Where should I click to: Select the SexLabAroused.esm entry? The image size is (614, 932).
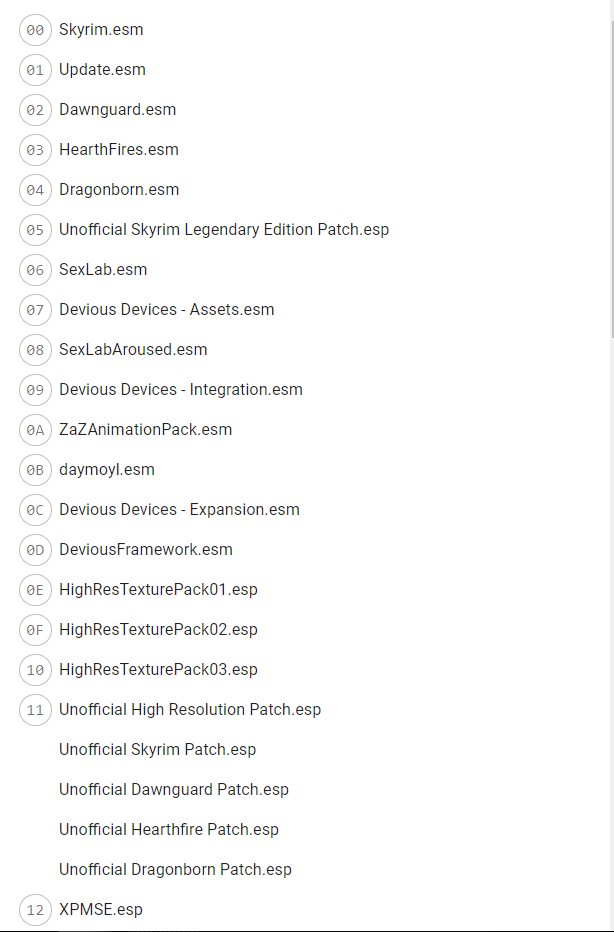tap(133, 350)
